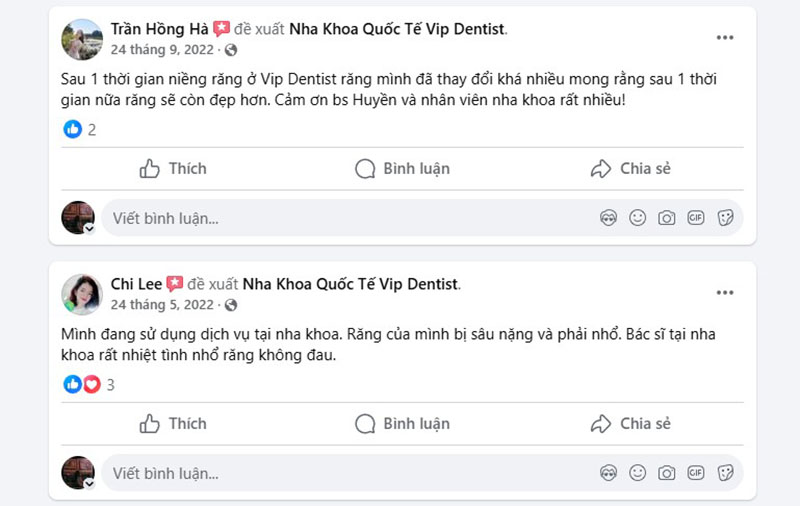800x506 pixels.
Task: Open Chi Lee's profile picture
Action: point(81,294)
